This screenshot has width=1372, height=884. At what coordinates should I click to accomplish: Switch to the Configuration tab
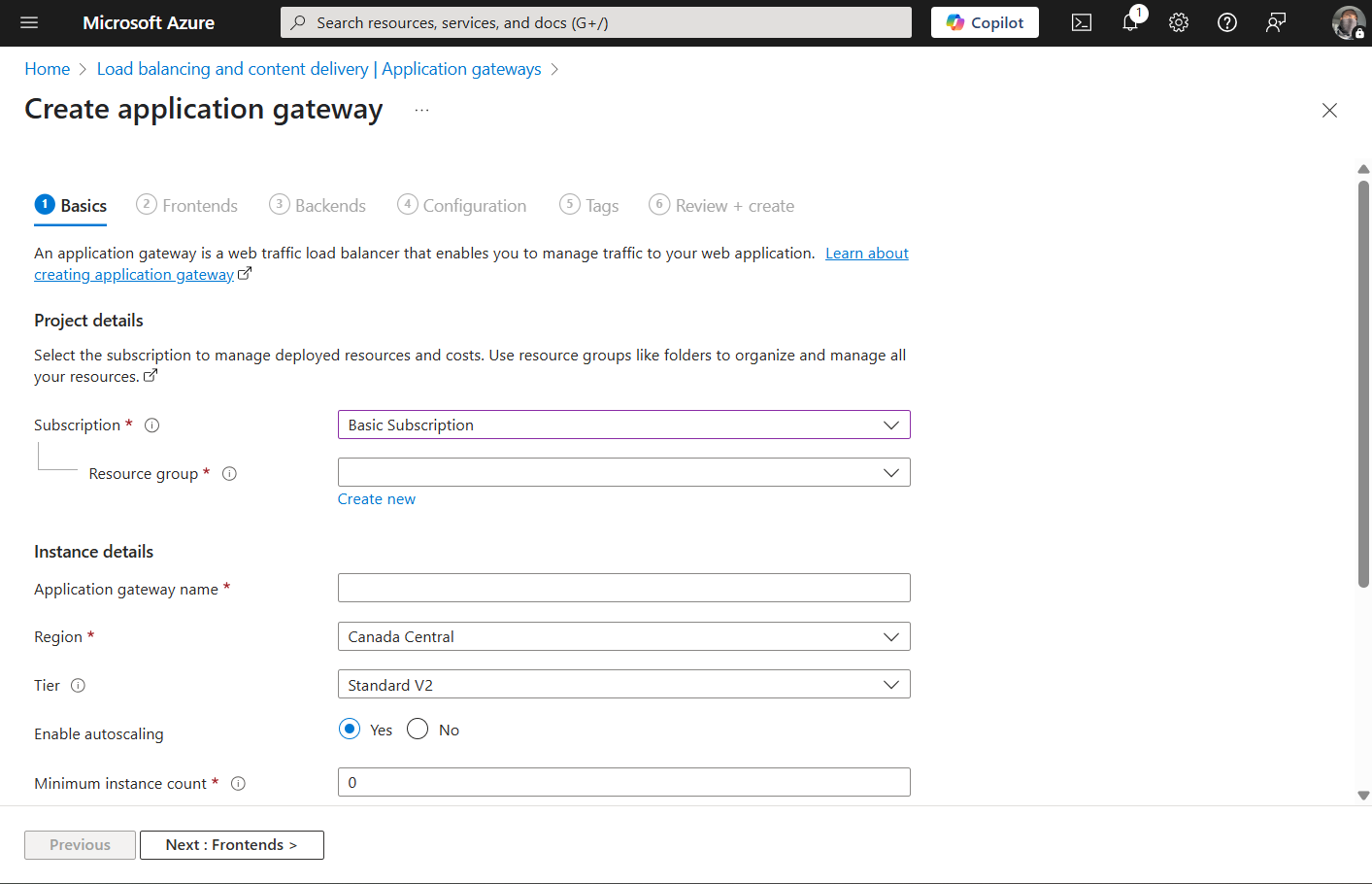462,205
